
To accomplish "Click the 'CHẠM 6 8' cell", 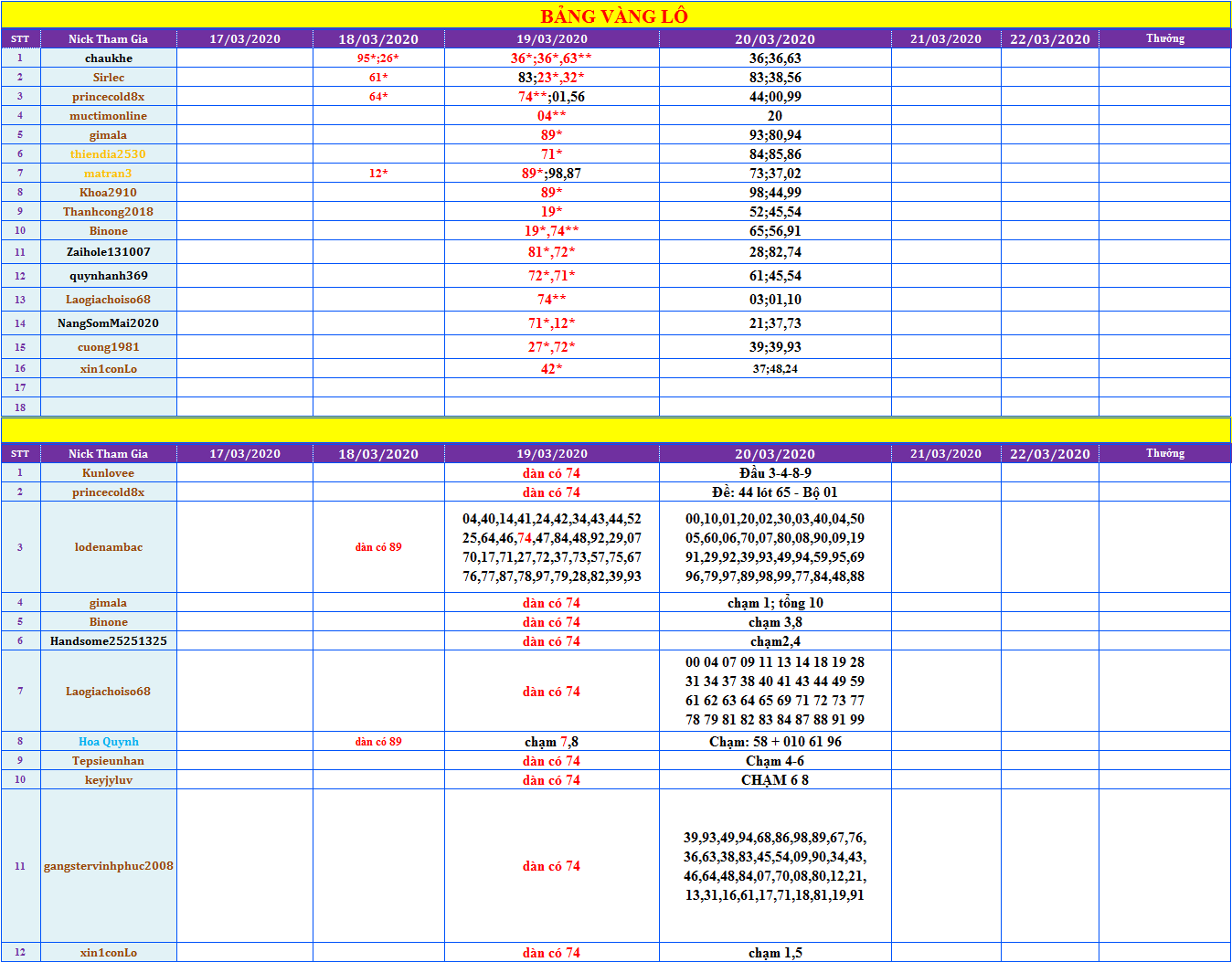I will point(775,780).
